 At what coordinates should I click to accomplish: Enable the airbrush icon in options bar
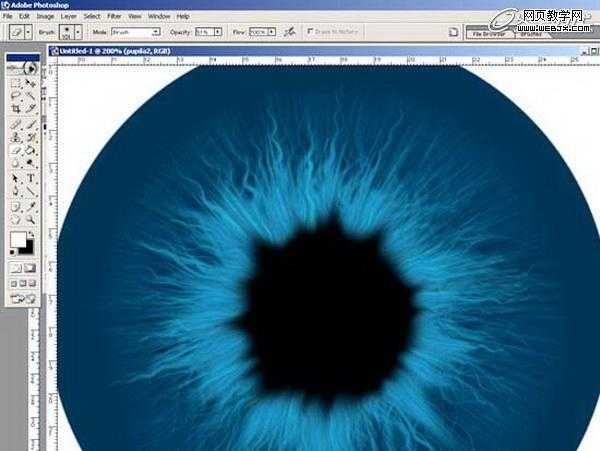tap(290, 32)
